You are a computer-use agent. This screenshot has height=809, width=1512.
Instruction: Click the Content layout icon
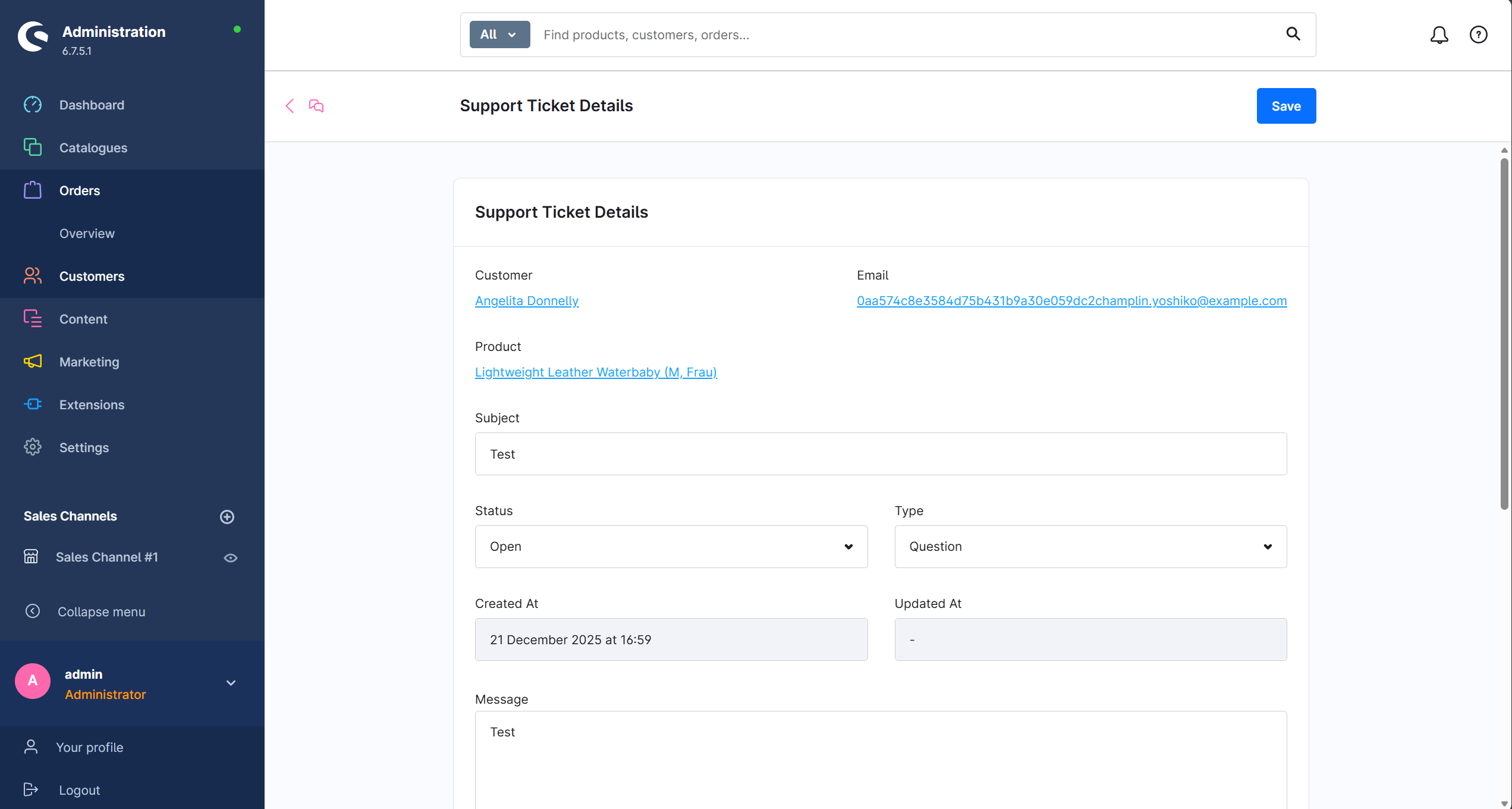(x=33, y=319)
